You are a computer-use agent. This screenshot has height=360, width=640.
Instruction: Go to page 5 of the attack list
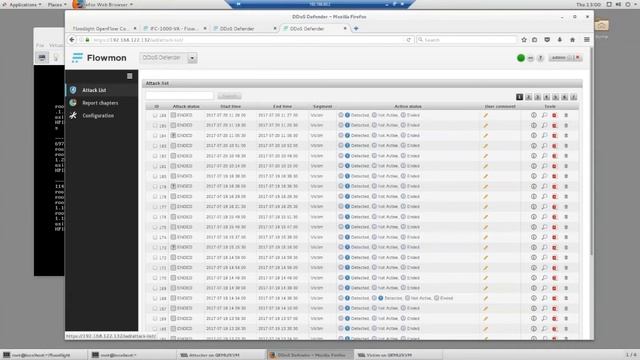pyautogui.click(x=556, y=97)
